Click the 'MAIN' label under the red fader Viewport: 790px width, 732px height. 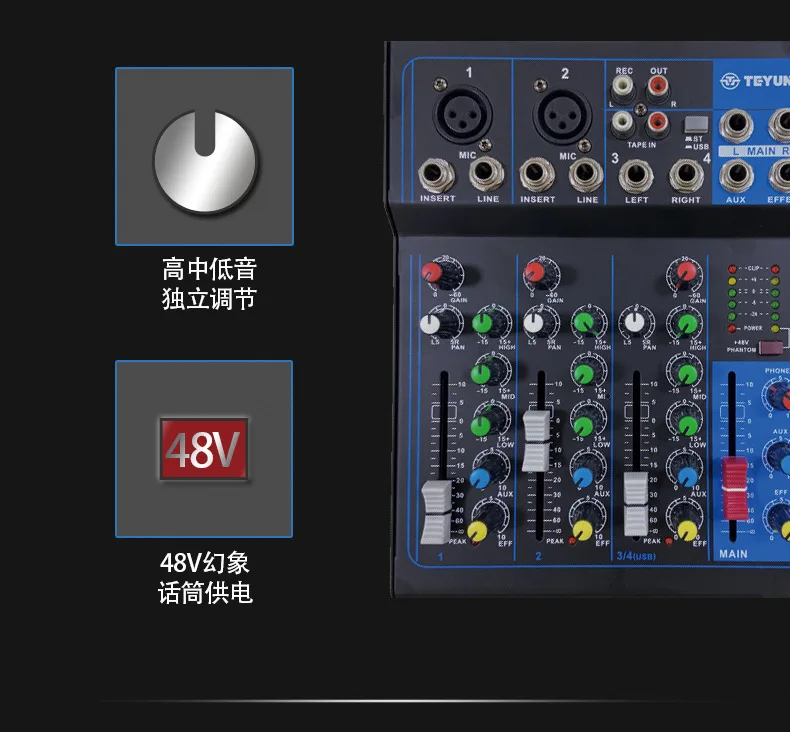pos(733,554)
